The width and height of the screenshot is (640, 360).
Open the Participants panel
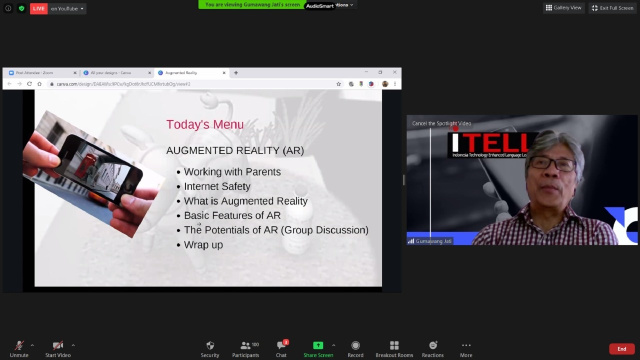(x=246, y=349)
